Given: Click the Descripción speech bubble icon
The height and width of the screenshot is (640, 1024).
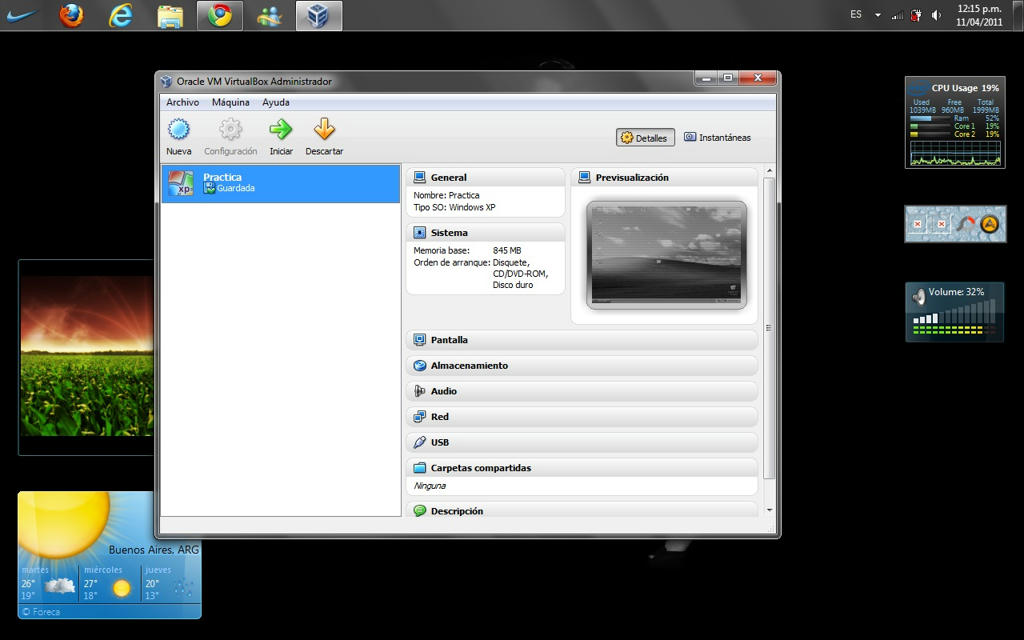Looking at the screenshot, I should click(419, 511).
